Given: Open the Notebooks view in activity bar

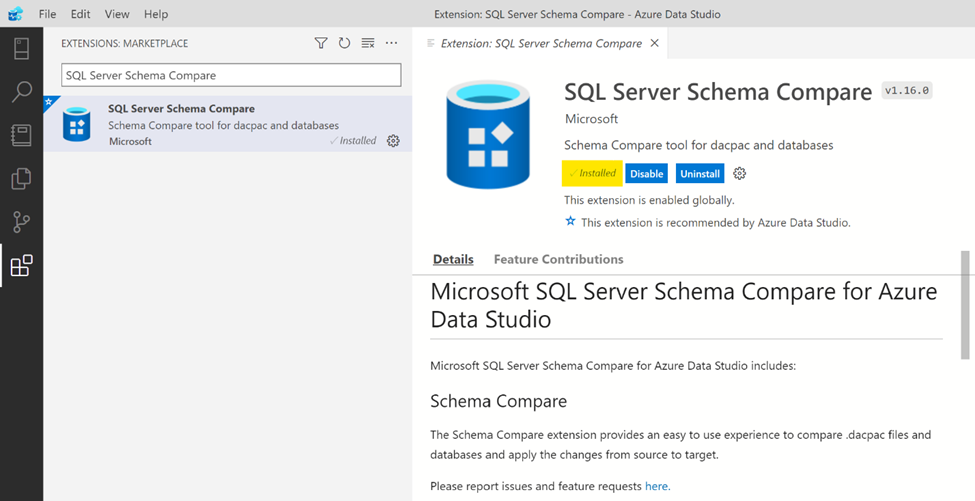Looking at the screenshot, I should click(21, 135).
